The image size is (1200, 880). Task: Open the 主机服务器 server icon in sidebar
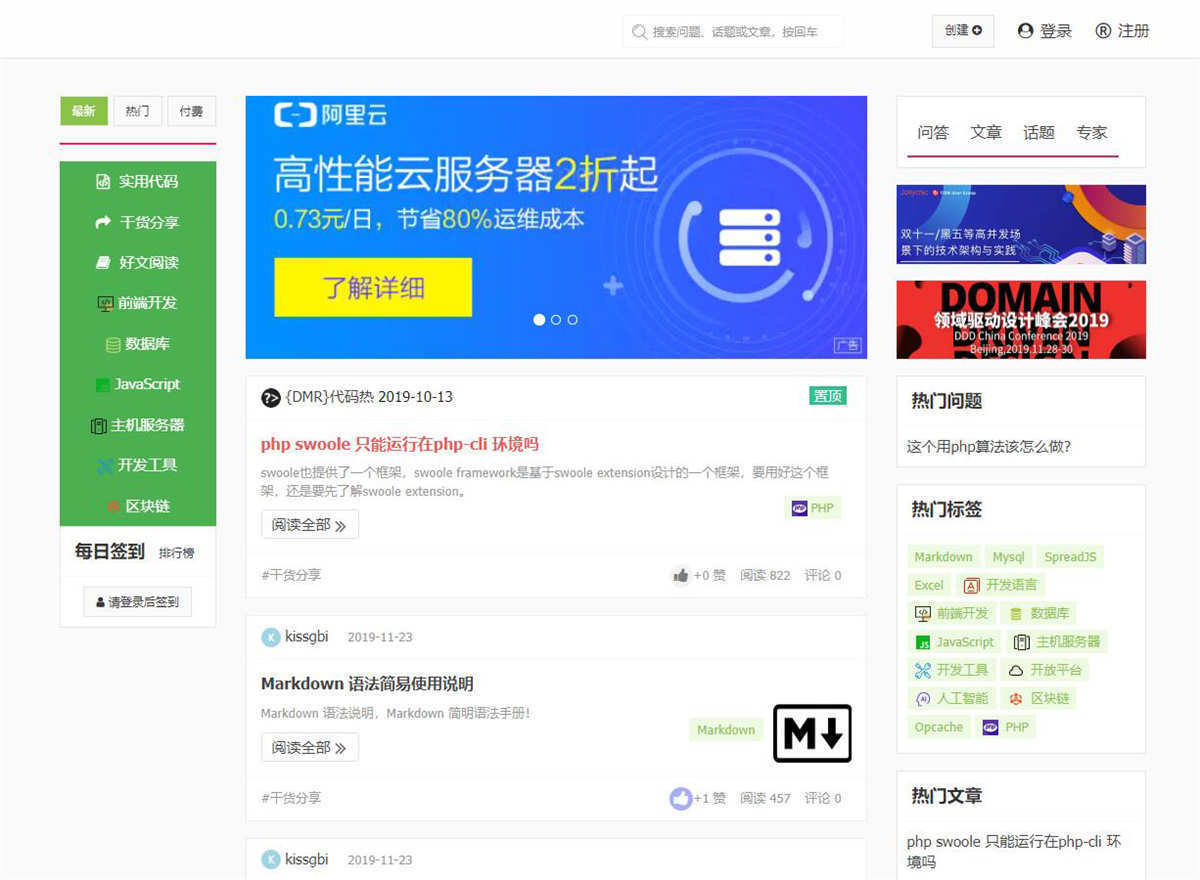(x=104, y=425)
